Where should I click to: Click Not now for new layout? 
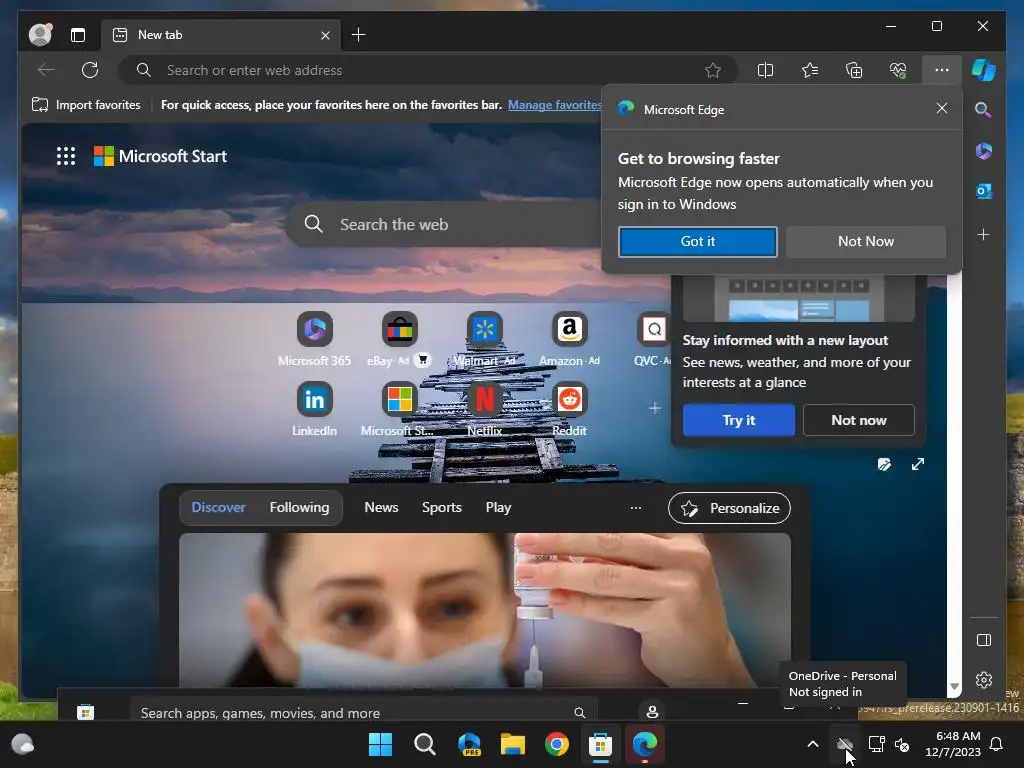pyautogui.click(x=858, y=420)
